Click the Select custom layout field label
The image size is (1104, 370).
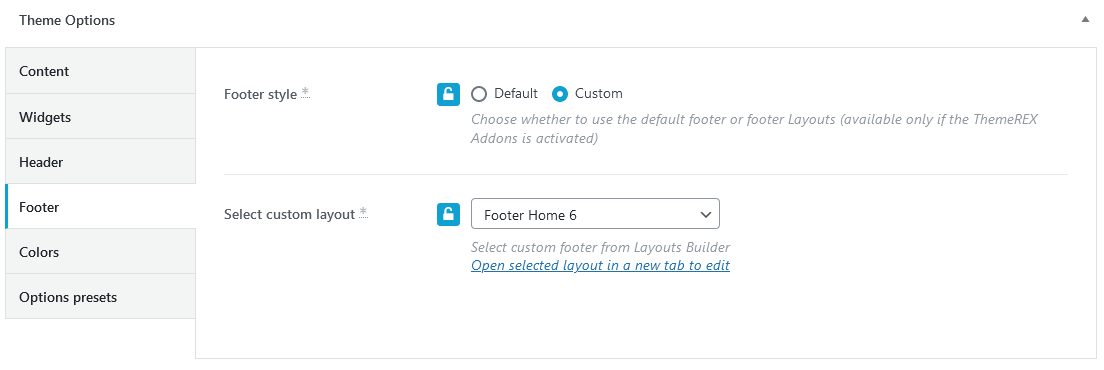289,215
